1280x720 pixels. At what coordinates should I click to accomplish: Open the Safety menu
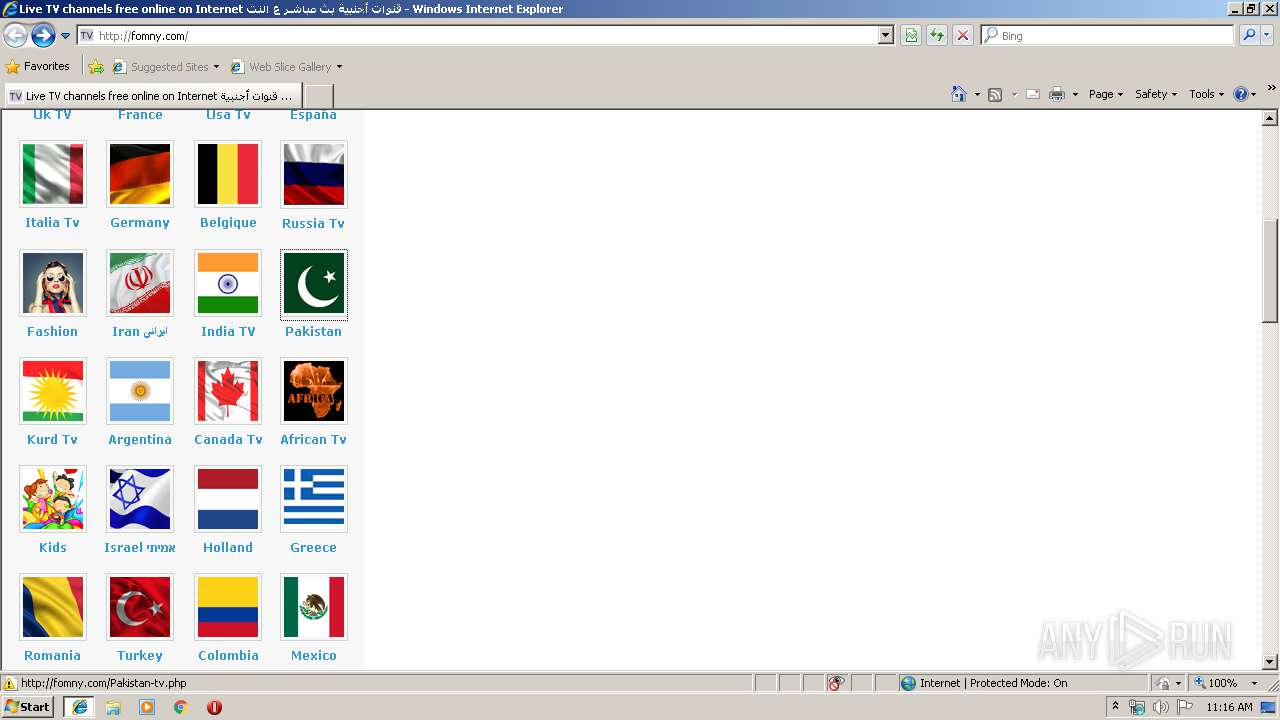[1155, 94]
